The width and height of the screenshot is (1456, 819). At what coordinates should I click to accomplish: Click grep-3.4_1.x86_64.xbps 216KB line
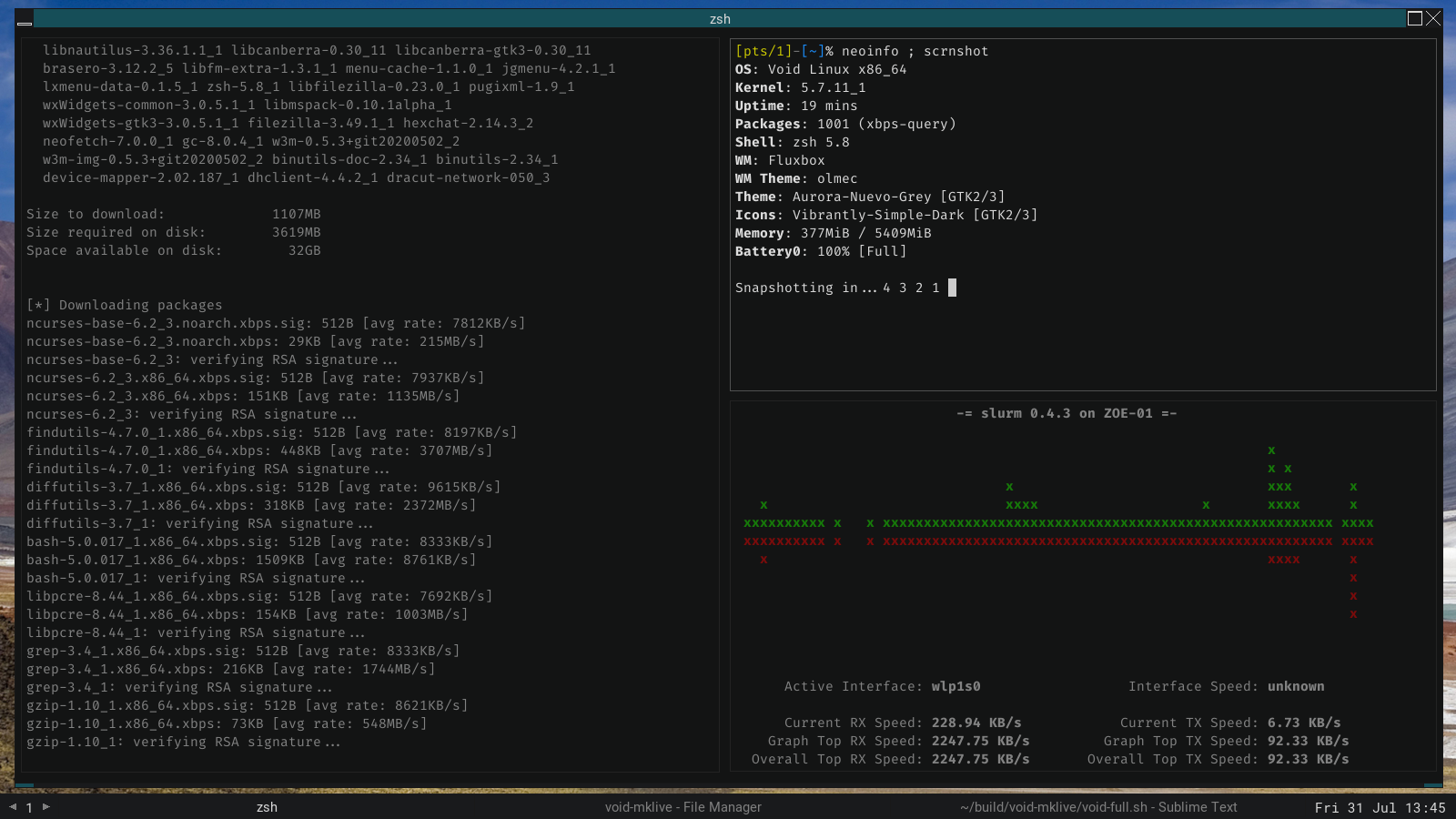pos(231,669)
